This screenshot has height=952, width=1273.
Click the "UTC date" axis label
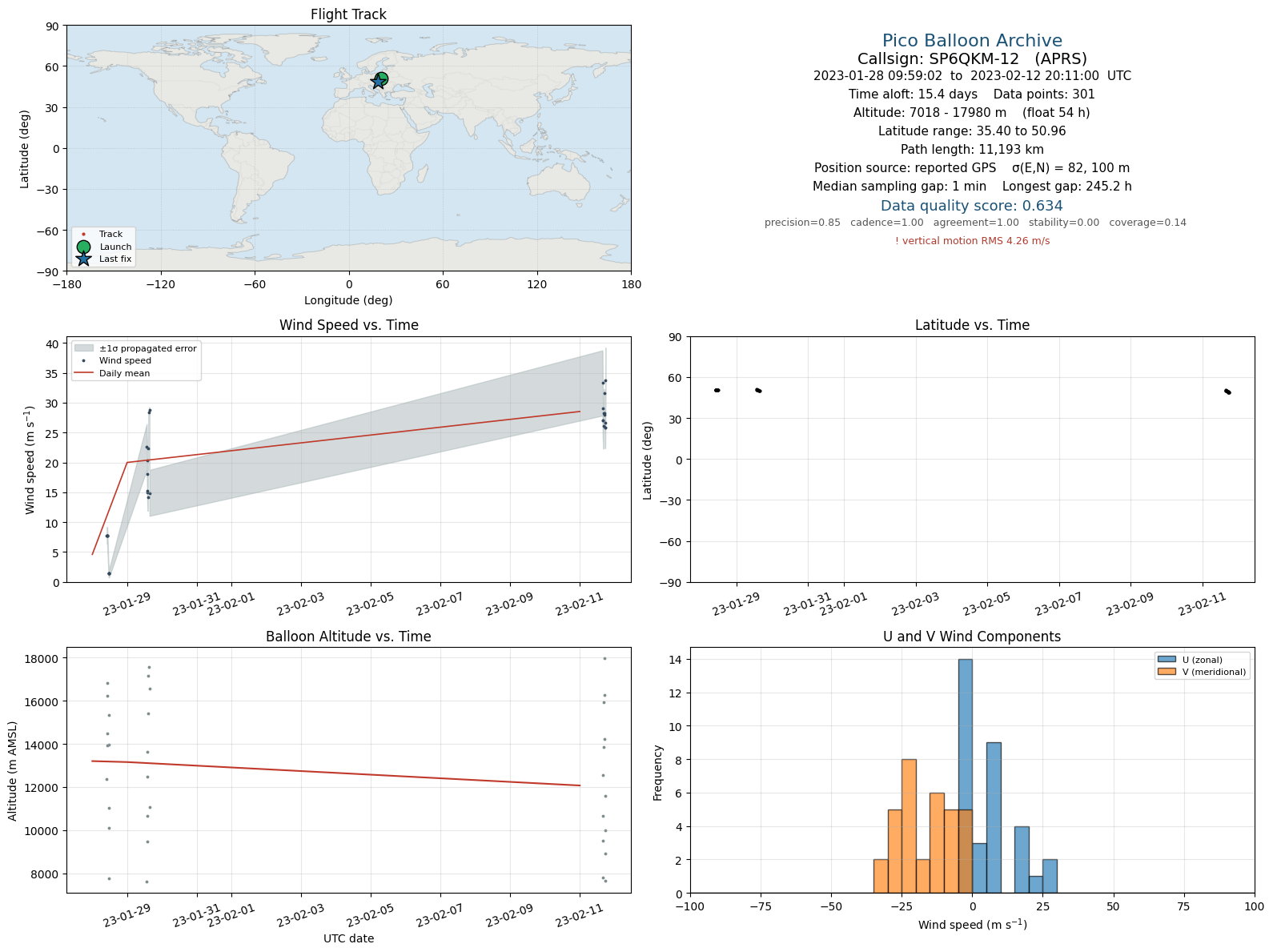coord(348,938)
